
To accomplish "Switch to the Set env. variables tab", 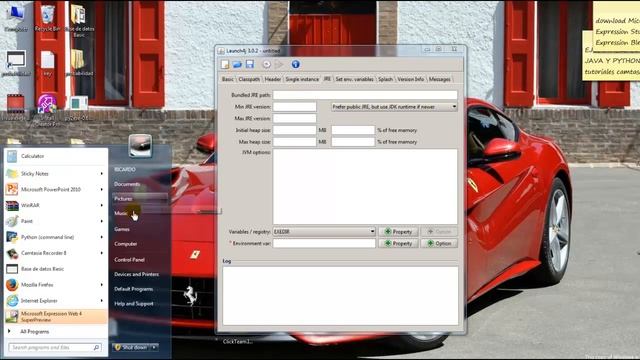I will (354, 79).
